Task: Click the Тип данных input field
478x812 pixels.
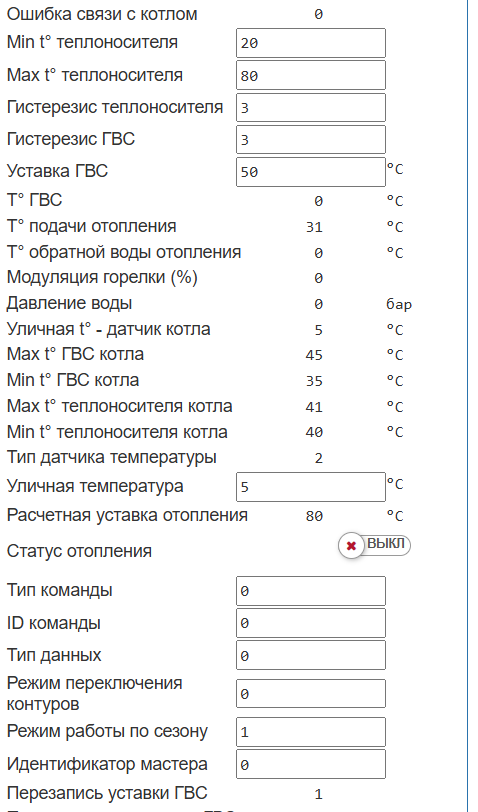Action: 311,655
